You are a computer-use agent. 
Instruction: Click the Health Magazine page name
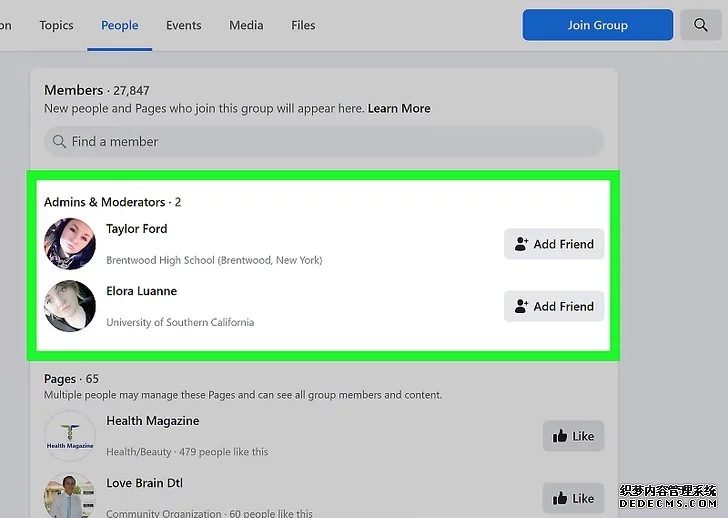tap(153, 421)
